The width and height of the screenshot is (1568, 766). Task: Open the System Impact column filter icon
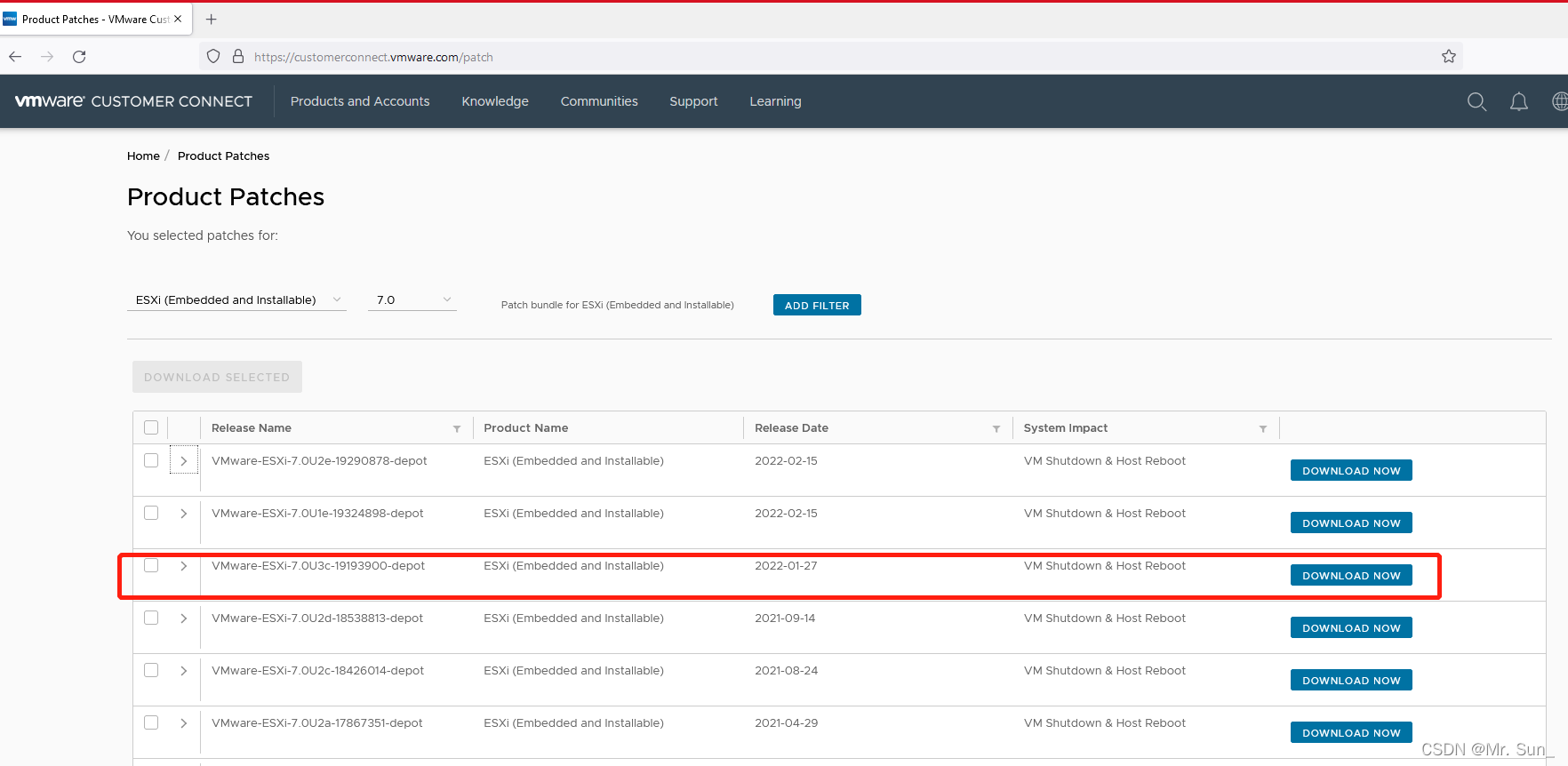click(x=1263, y=428)
